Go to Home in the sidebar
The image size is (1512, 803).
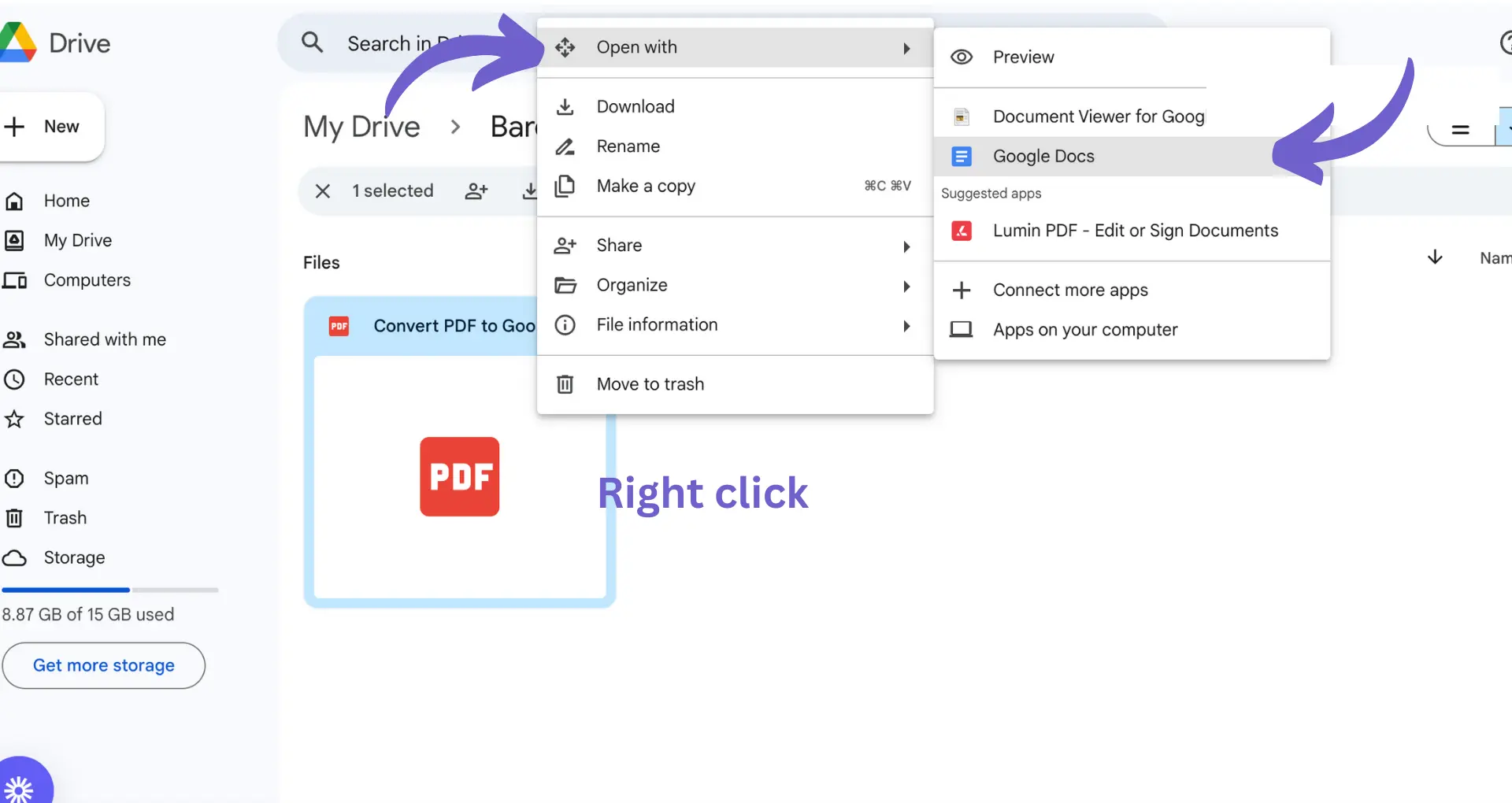[x=67, y=201]
